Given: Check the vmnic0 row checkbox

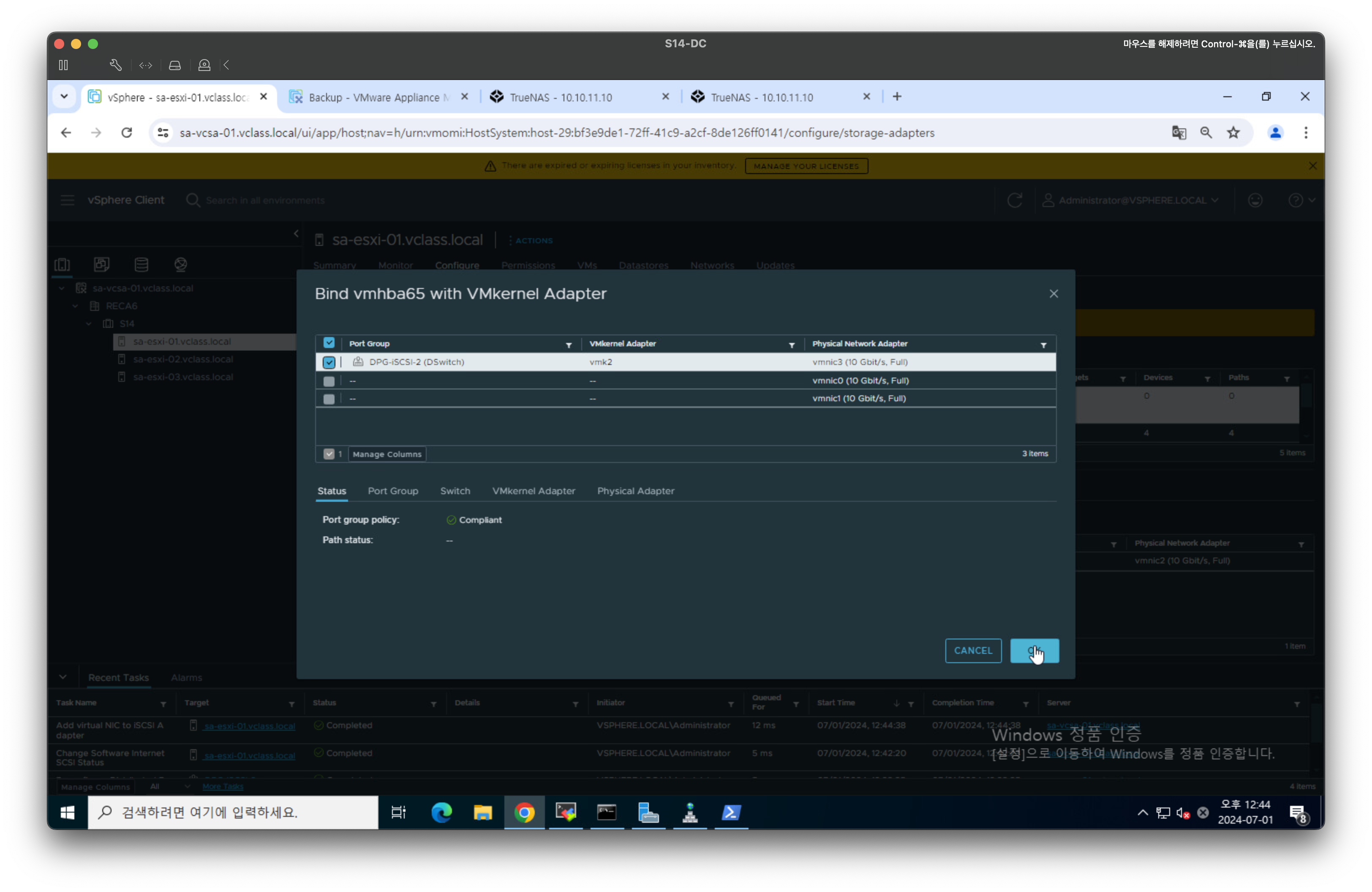Looking at the screenshot, I should click(x=329, y=381).
